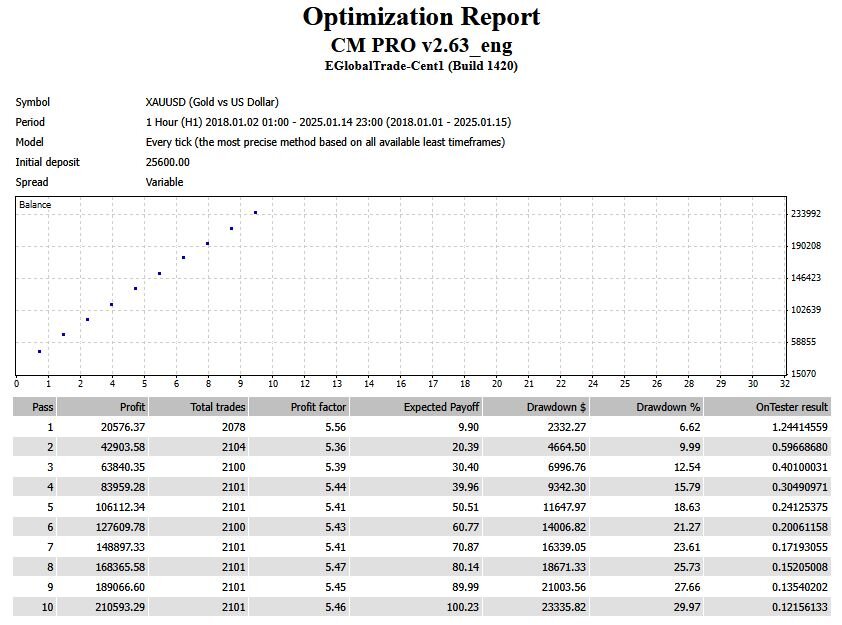The image size is (842, 625).
Task: Click expected payoff 9.90
Action: (468, 427)
